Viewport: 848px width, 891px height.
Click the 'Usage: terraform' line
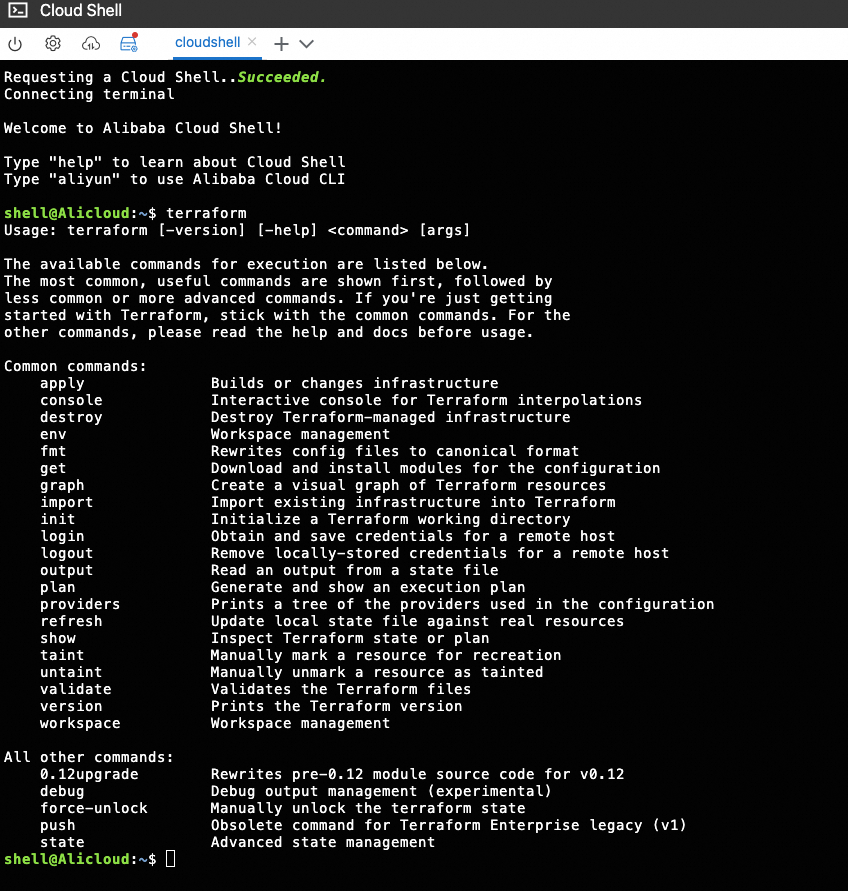(x=237, y=230)
